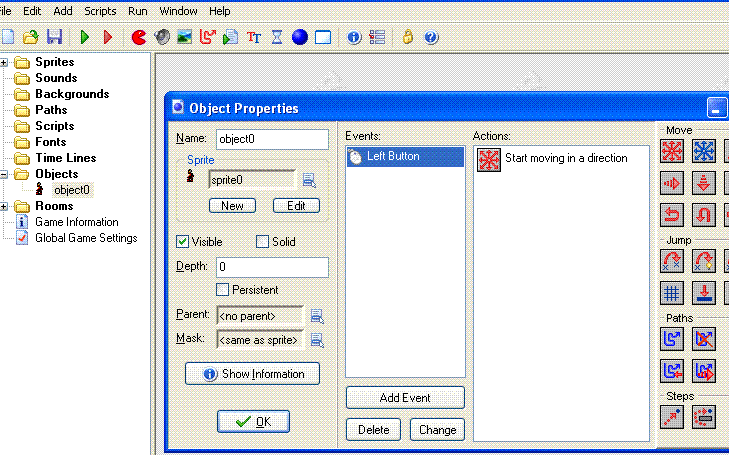Open global game settings from the list toolbar icon
Image resolution: width=729 pixels, height=455 pixels.
377,37
